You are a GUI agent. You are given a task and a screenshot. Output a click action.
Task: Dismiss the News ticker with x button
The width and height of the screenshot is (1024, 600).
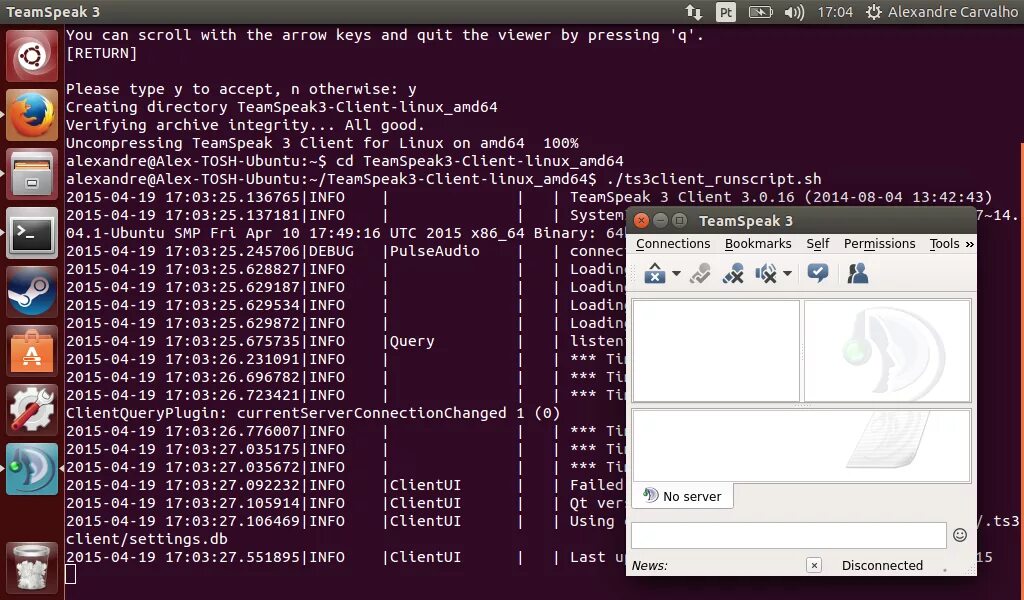tap(814, 565)
